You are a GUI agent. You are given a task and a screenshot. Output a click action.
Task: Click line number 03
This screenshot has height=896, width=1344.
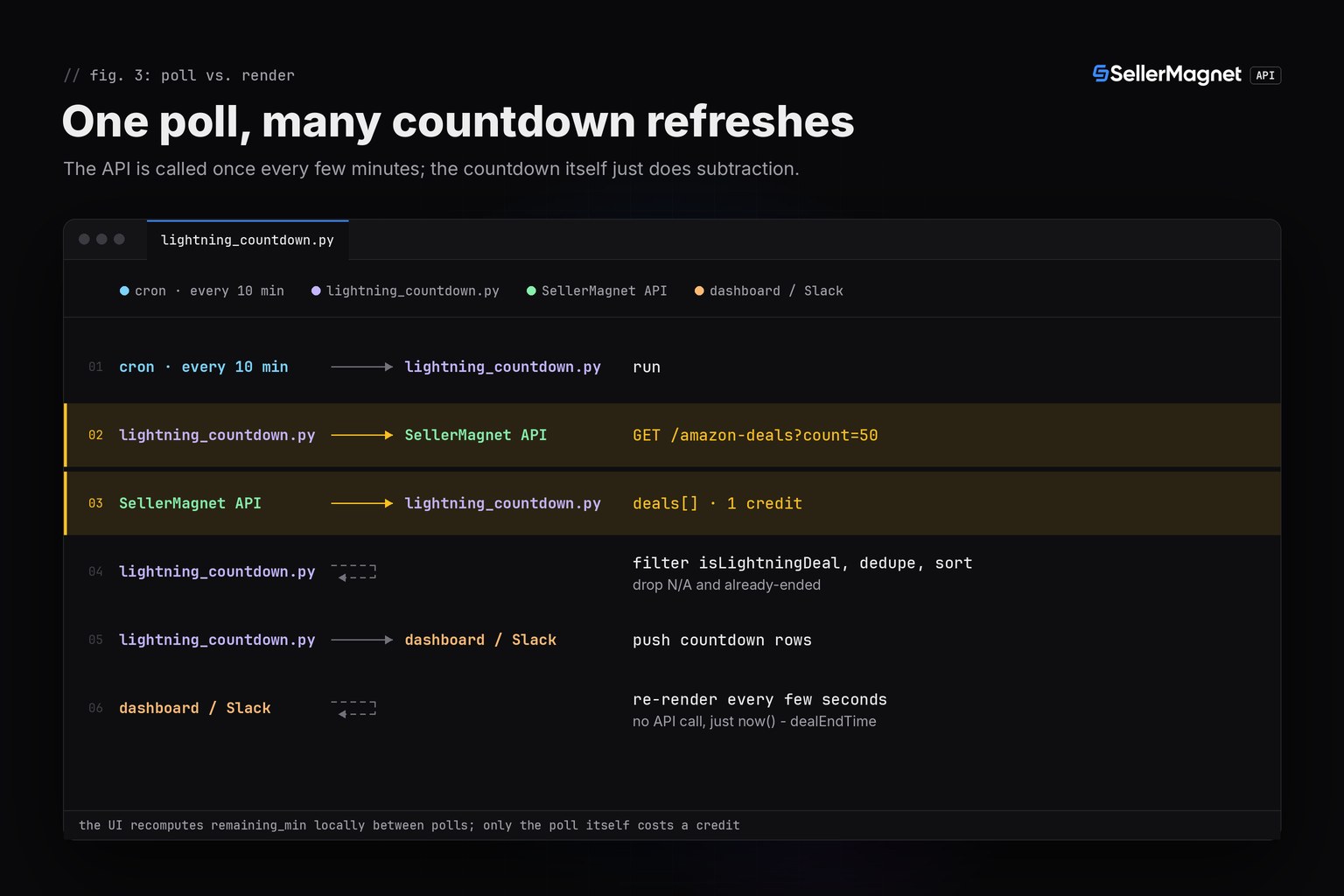point(95,503)
